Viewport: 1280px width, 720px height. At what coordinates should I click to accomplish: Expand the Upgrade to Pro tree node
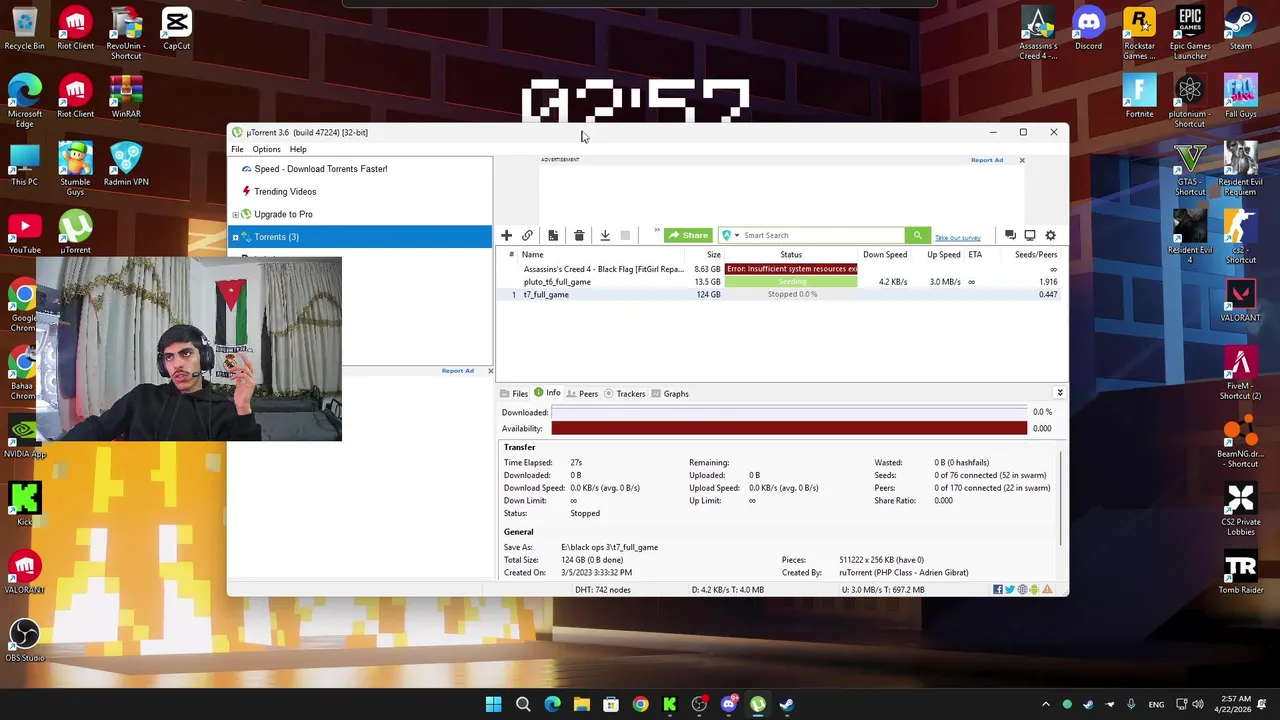point(235,215)
